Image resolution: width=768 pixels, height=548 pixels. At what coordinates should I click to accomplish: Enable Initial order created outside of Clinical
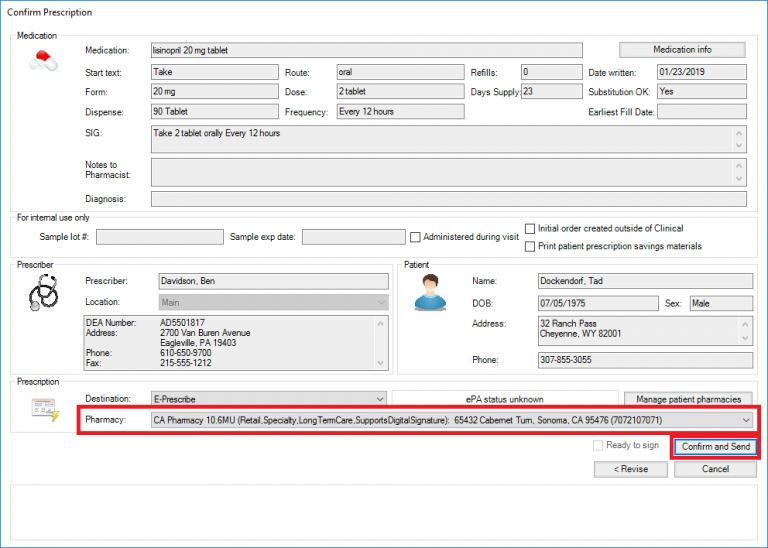[x=530, y=228]
